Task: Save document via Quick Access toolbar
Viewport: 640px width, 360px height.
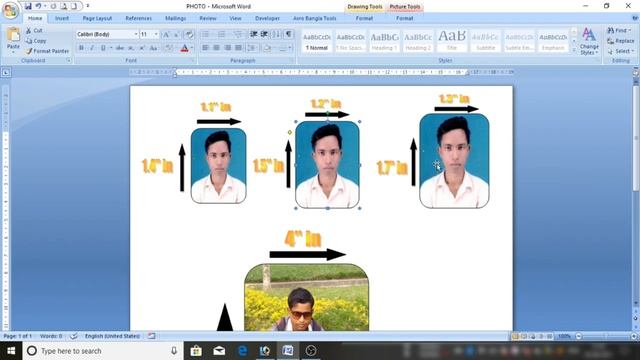Action: click(x=28, y=6)
